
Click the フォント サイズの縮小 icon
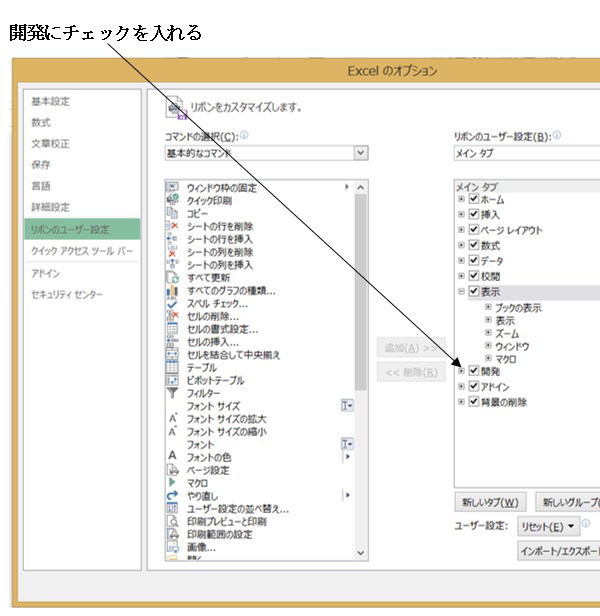pyautogui.click(x=172, y=431)
